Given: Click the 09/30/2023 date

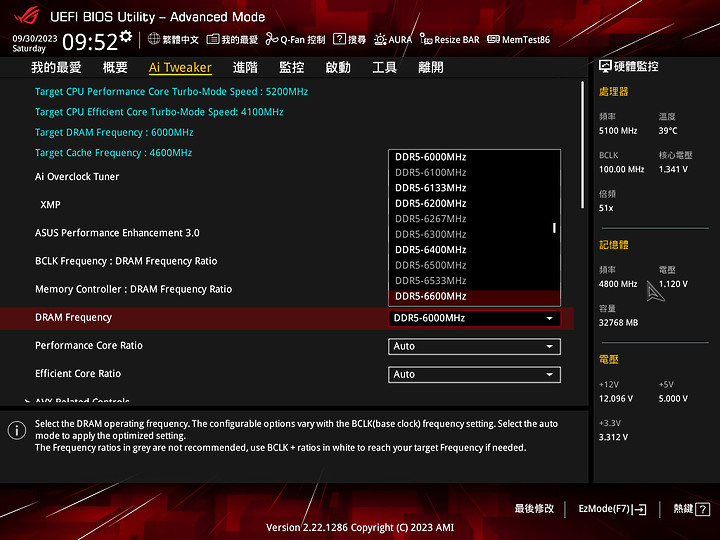Looking at the screenshot, I should click(34, 38).
